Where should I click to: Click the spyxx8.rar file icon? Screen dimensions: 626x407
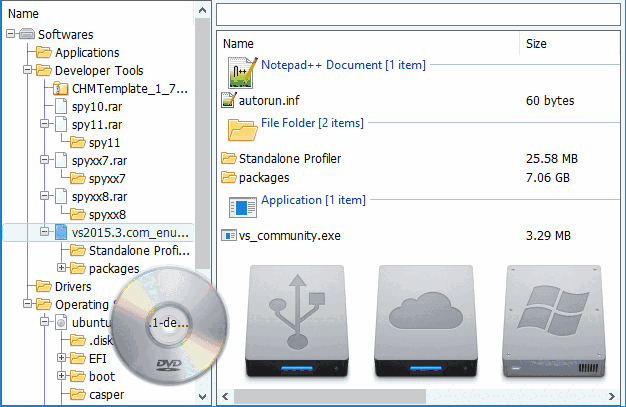pyautogui.click(x=61, y=196)
